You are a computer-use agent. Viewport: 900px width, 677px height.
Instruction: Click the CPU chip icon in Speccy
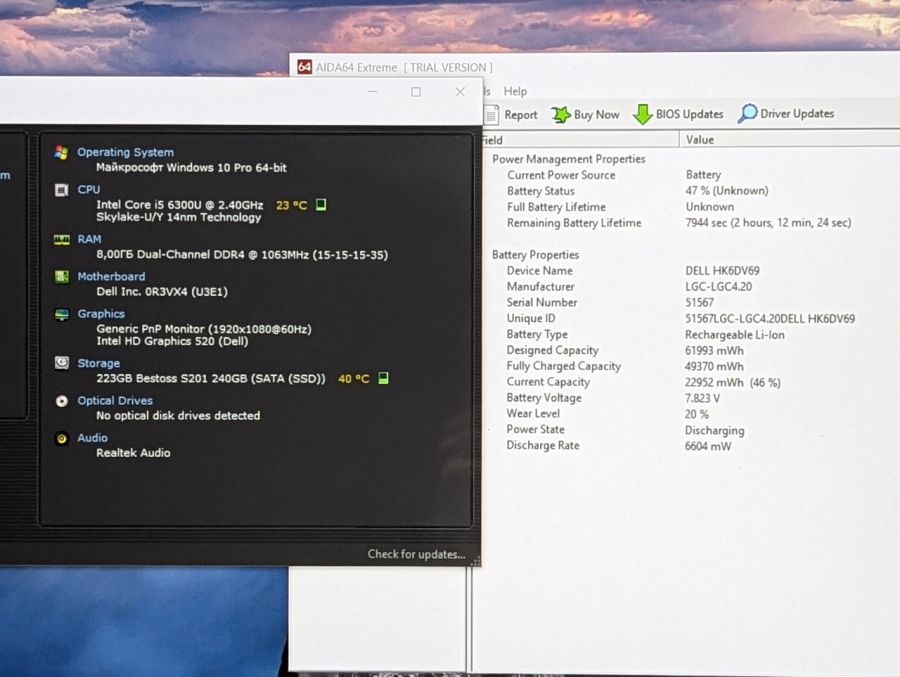[61, 189]
